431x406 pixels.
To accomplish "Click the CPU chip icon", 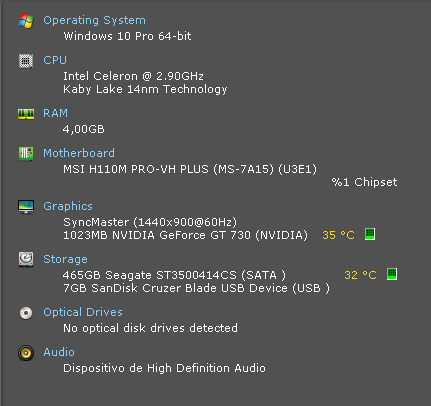I will (26, 61).
